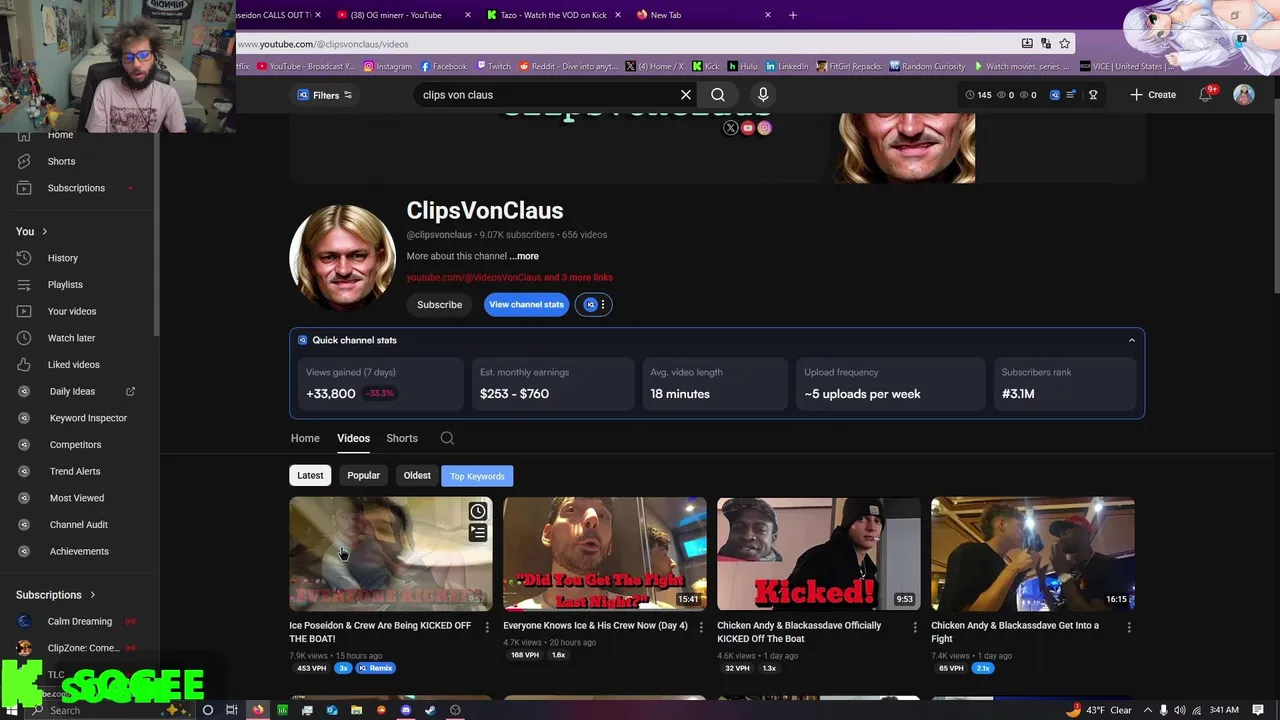
Task: Open Channel Audit in sidebar
Action: (x=78, y=524)
